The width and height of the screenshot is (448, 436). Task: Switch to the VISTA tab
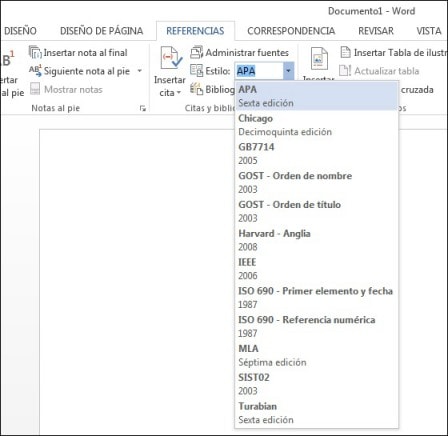point(429,31)
